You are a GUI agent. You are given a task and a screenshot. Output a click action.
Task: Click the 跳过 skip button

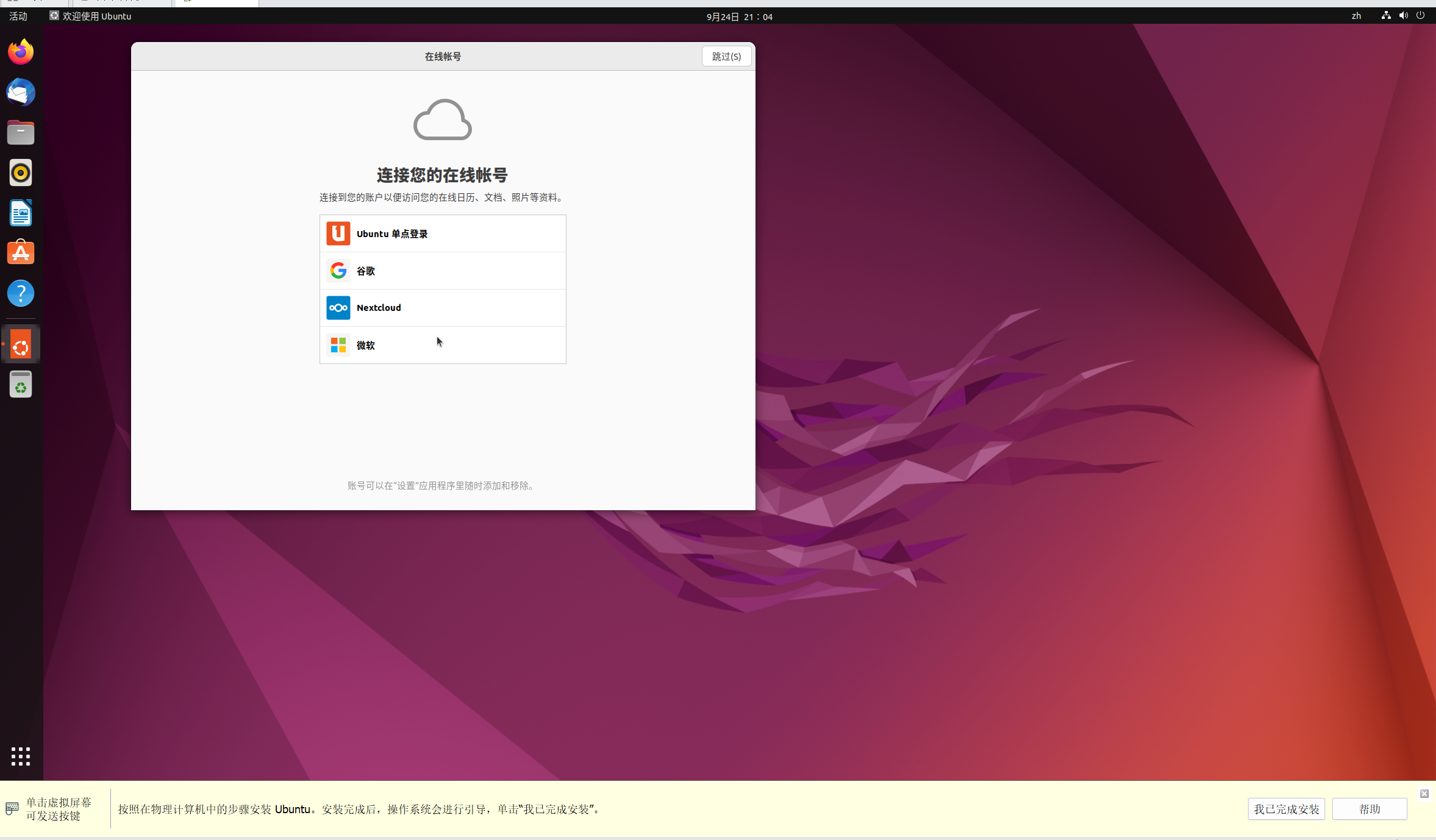point(726,56)
